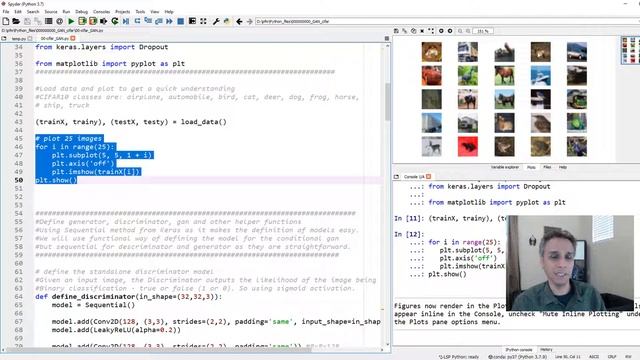Continue debug execution double-arrow icon
The width and height of the screenshot is (640, 360).
coord(169,21)
